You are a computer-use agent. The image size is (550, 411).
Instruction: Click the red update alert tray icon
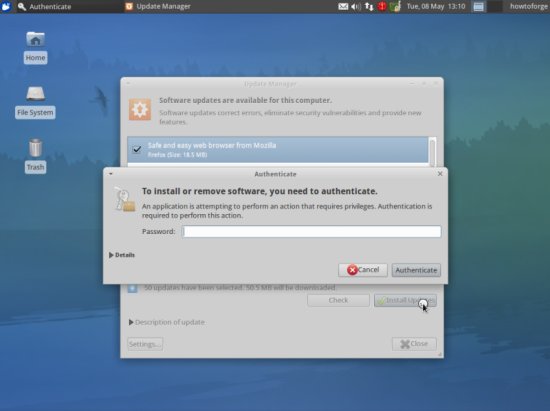click(382, 6)
